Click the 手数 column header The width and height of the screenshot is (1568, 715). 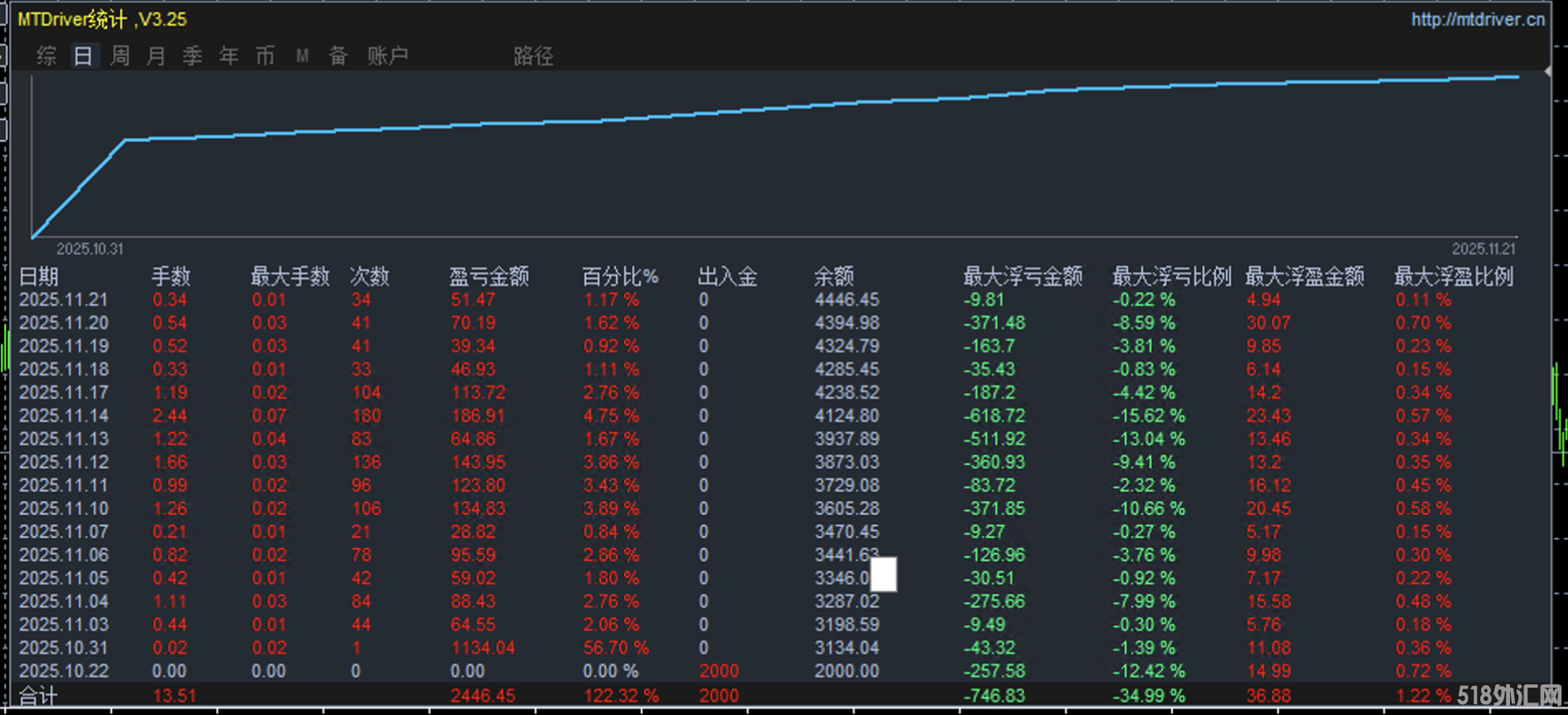[x=171, y=276]
